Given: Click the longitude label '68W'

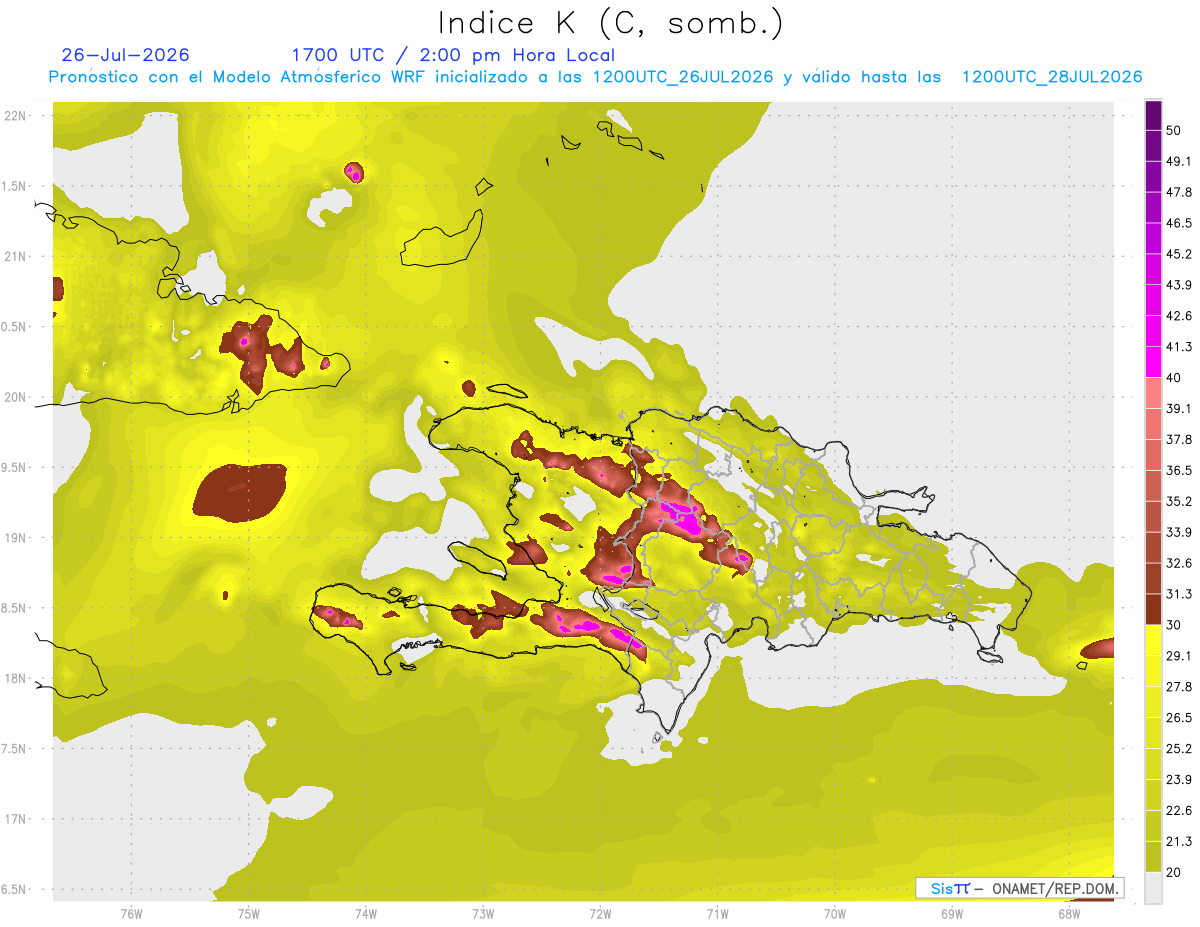Looking at the screenshot, I should pos(1069,913).
